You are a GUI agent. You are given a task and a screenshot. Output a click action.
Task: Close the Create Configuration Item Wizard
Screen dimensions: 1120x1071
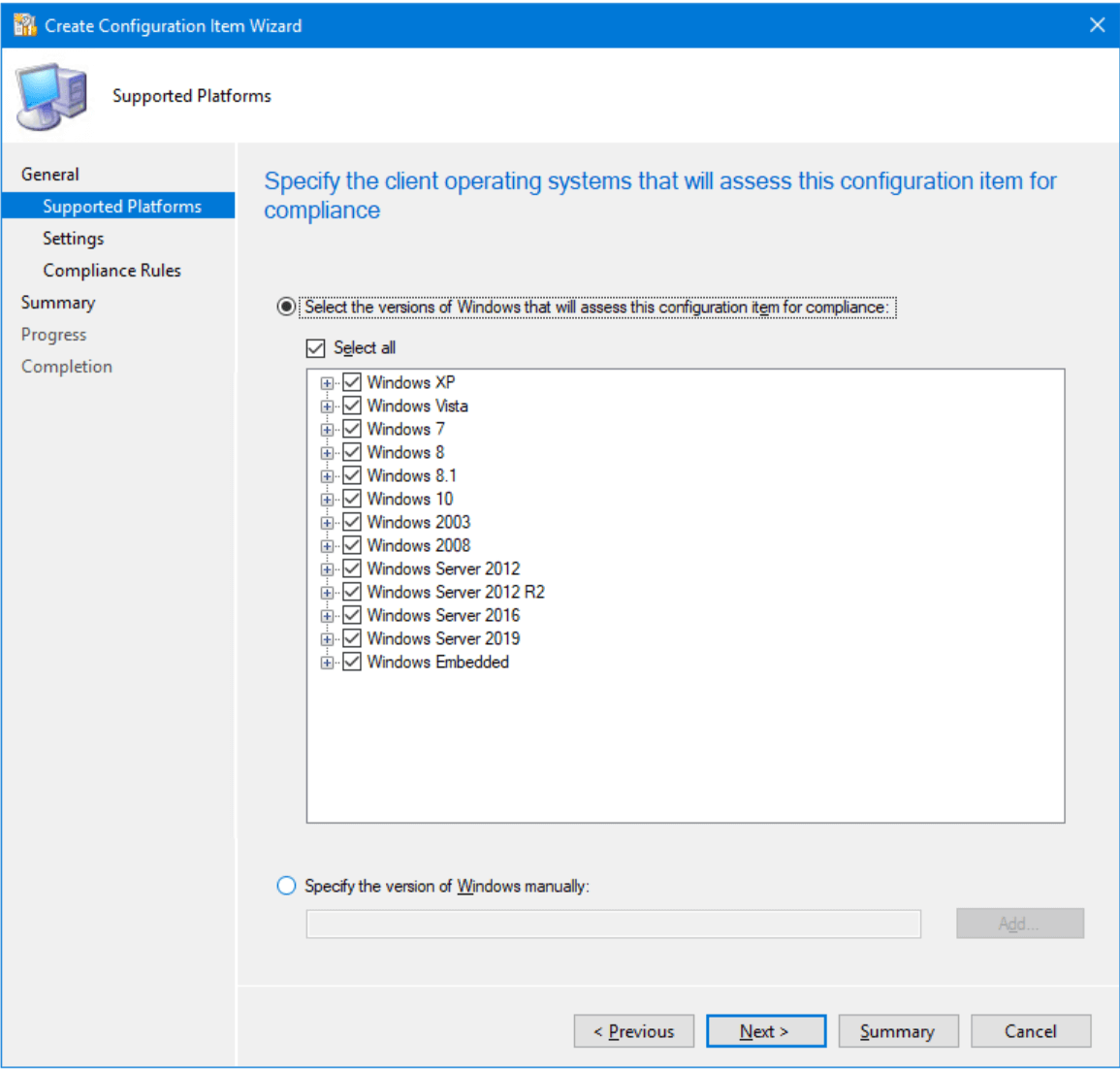[x=1097, y=26]
